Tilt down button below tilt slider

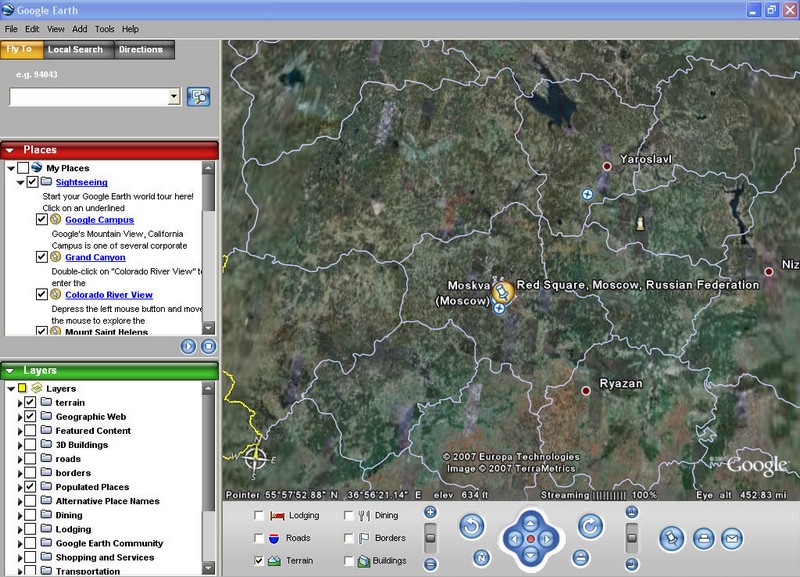tap(632, 564)
